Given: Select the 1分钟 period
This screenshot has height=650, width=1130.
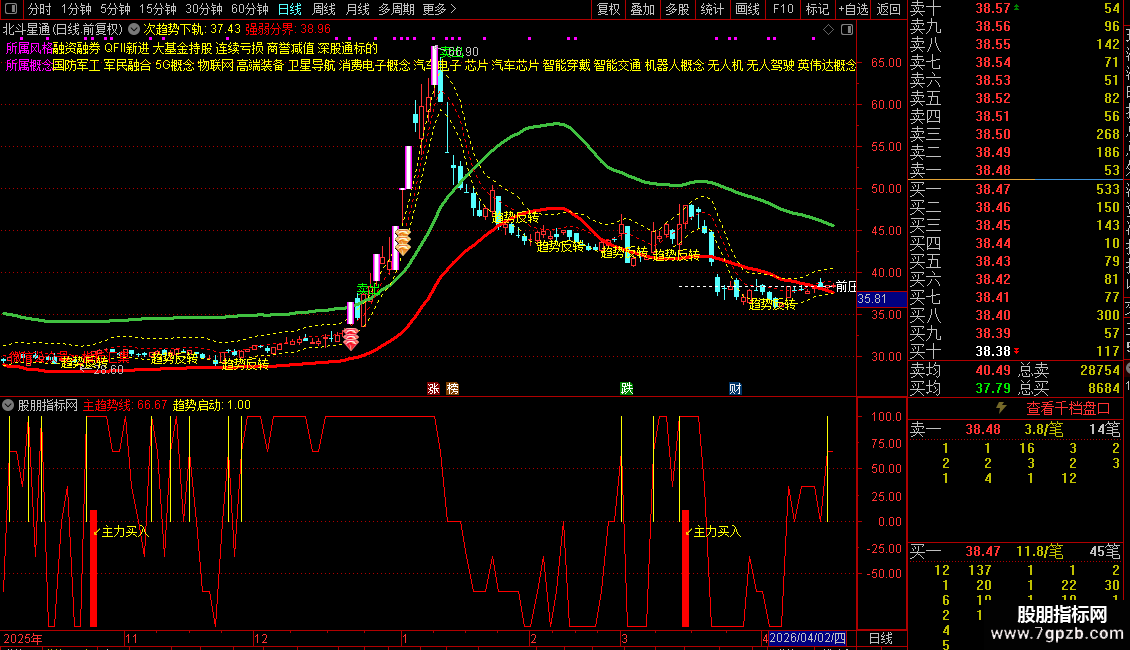Looking at the screenshot, I should point(76,9).
